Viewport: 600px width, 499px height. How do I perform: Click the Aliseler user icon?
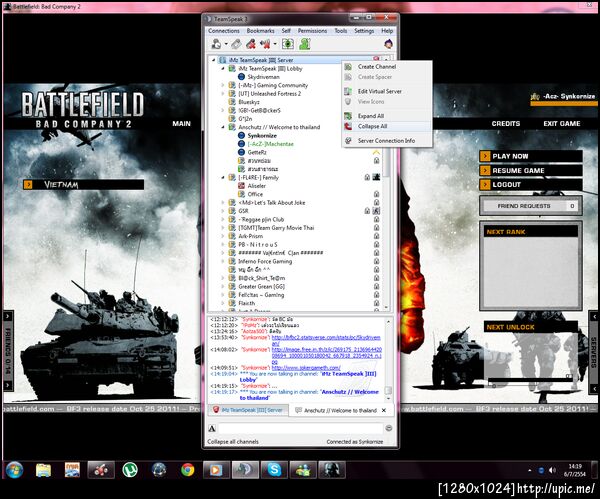(x=241, y=186)
